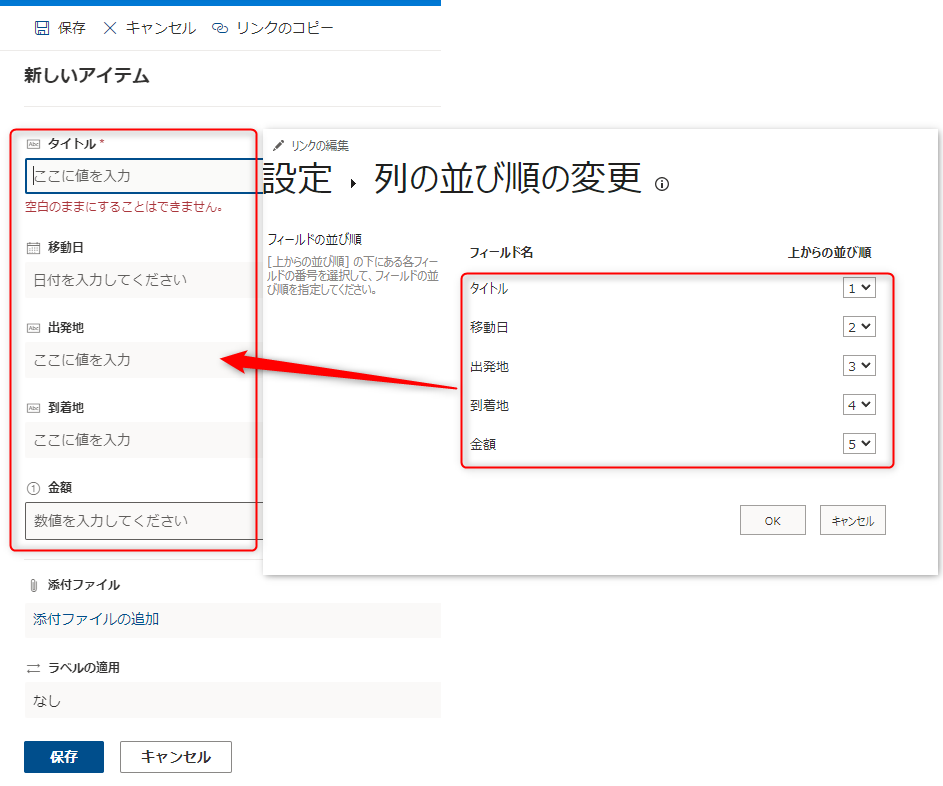Click the paperclip icon beside 添付ファイル
The image size is (943, 786).
34,585
